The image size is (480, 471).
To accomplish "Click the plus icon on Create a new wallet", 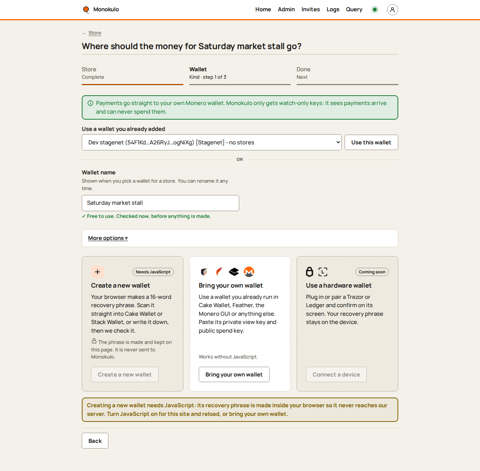I will coord(97,272).
